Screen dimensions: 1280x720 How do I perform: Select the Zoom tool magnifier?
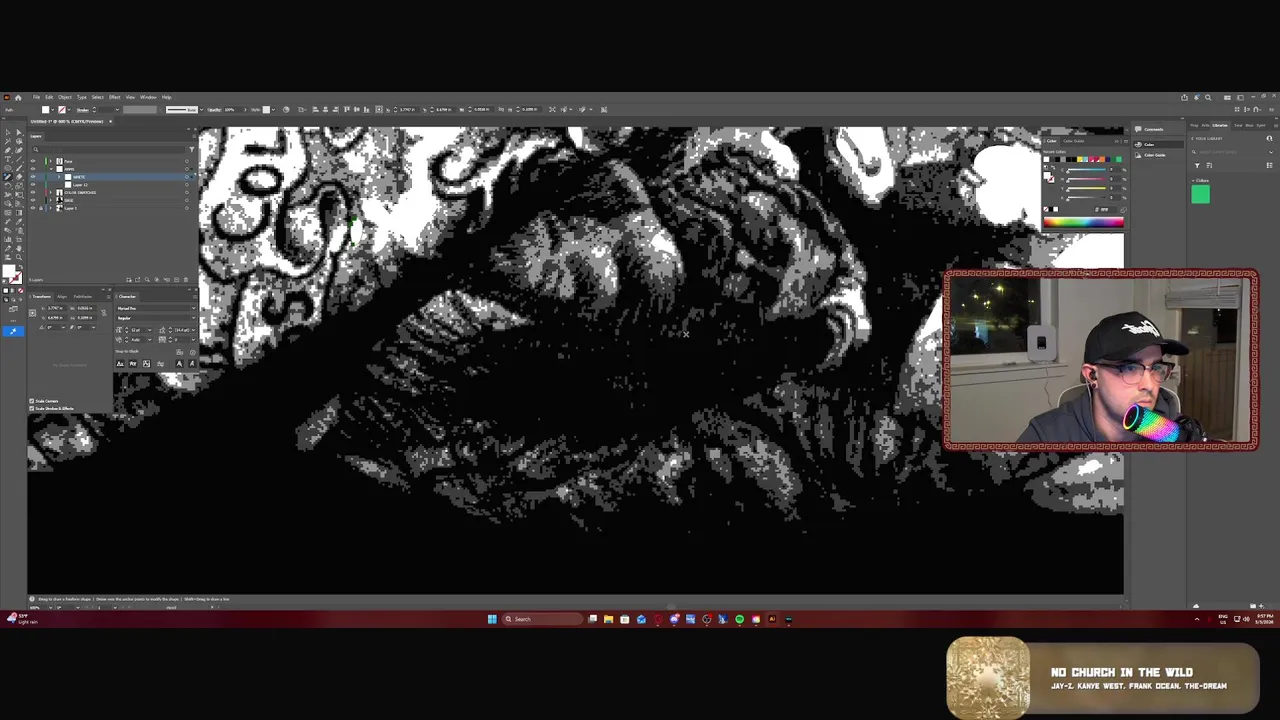(x=19, y=257)
